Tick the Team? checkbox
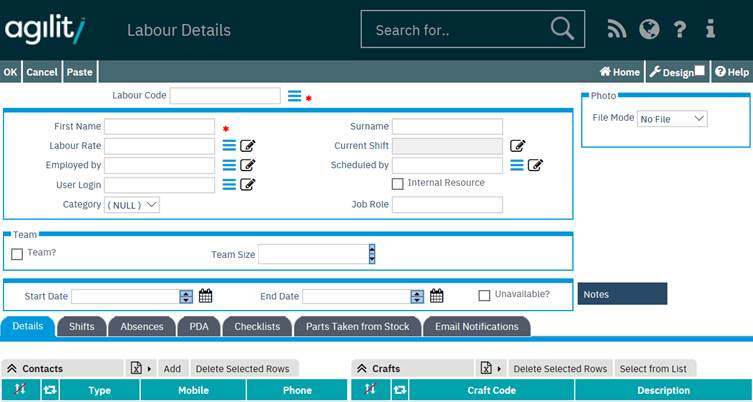This screenshot has height=402, width=753. (17, 254)
